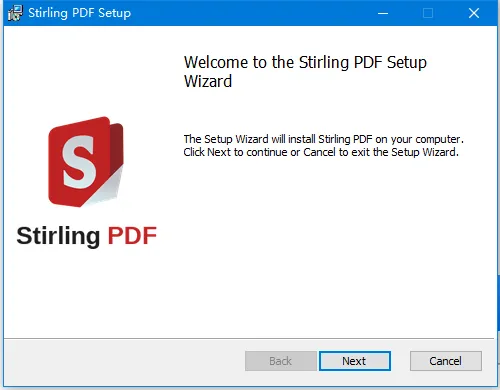500x390 pixels.
Task: Click the greyed-out maximize button
Action: point(428,13)
